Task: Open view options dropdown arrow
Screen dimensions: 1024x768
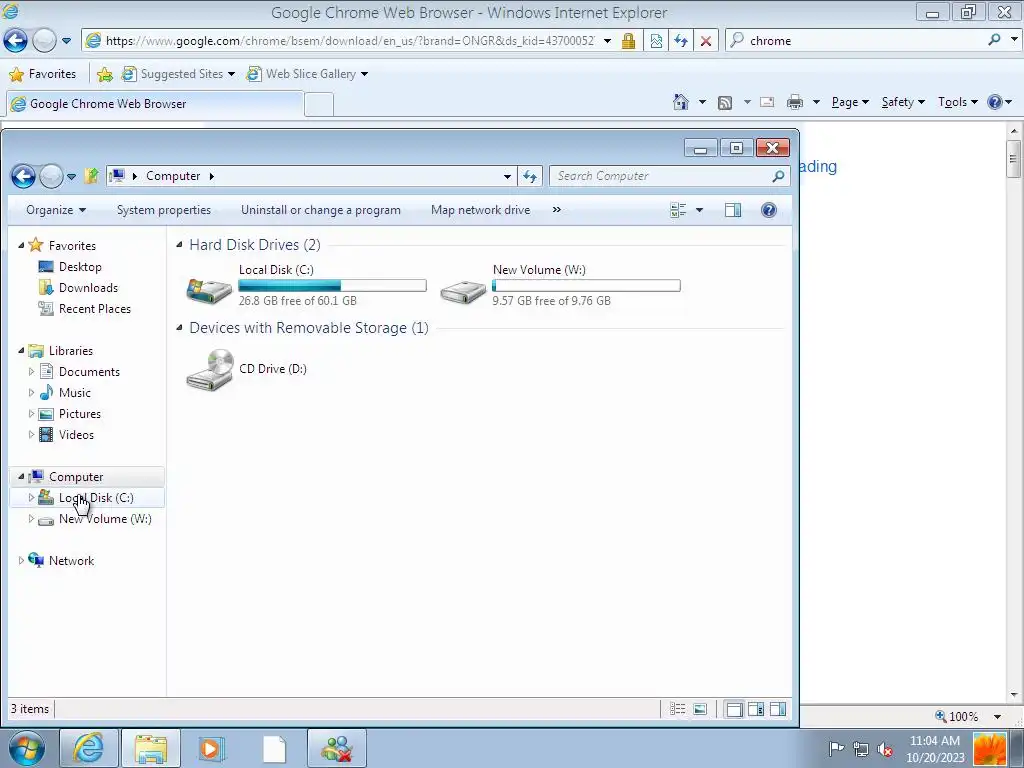Action: coord(699,210)
